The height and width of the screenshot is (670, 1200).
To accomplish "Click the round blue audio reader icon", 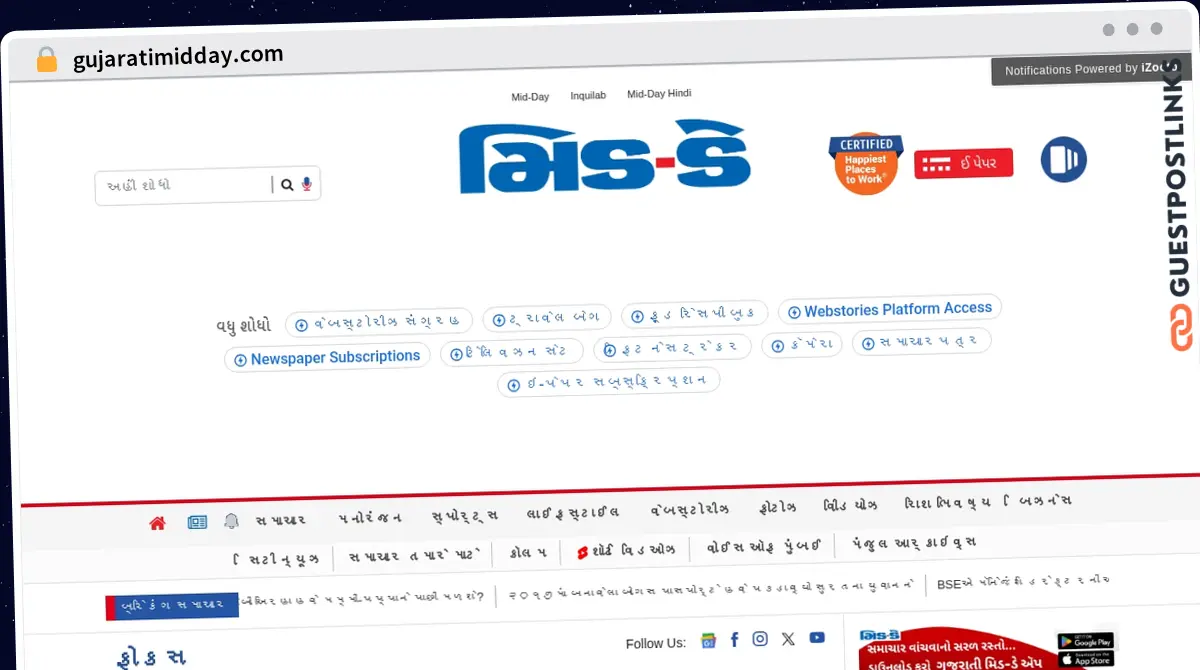I will [1063, 159].
